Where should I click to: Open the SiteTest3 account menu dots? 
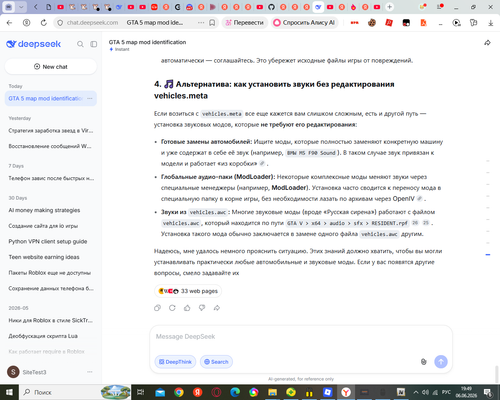click(x=90, y=372)
